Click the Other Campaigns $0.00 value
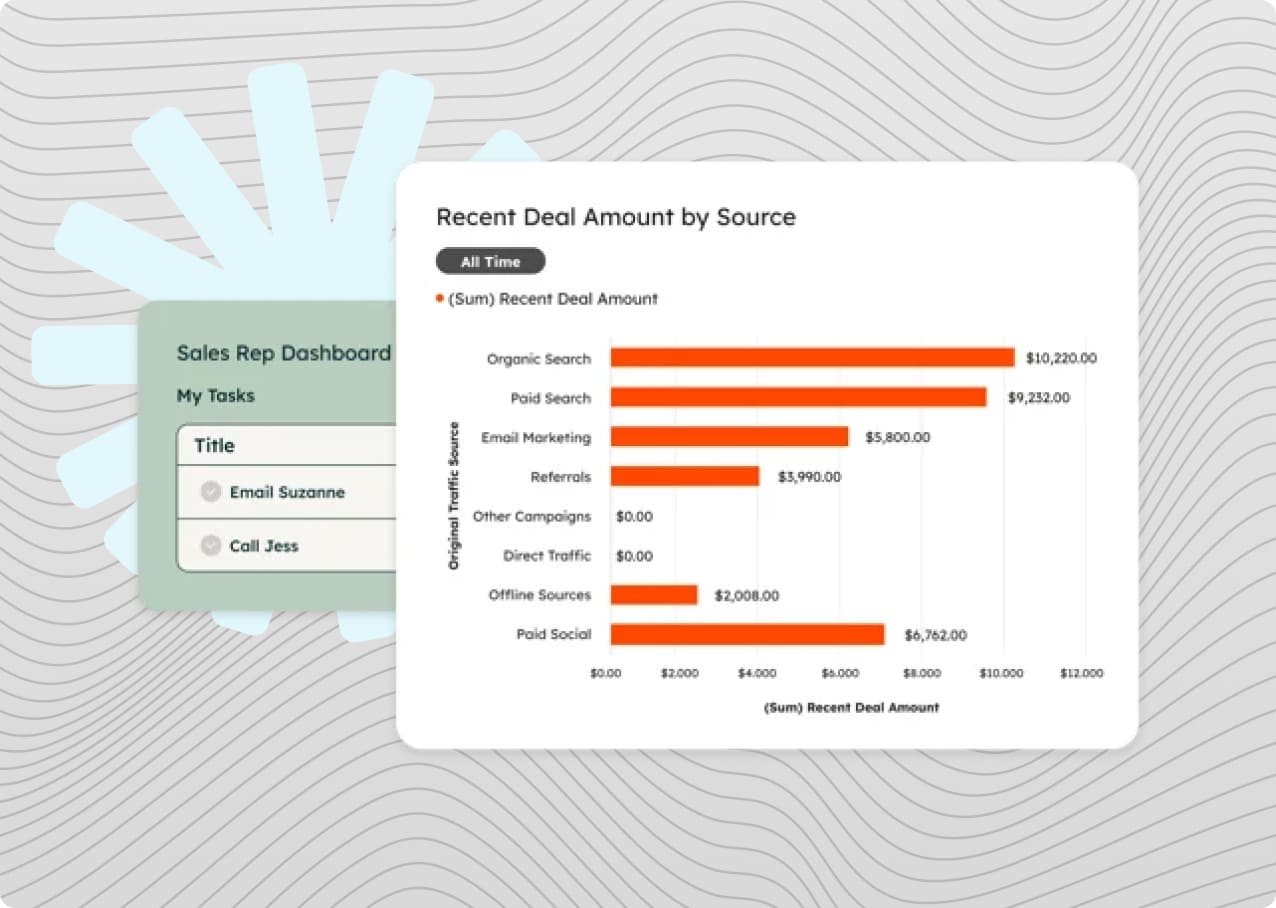The image size is (1276, 908). (634, 517)
